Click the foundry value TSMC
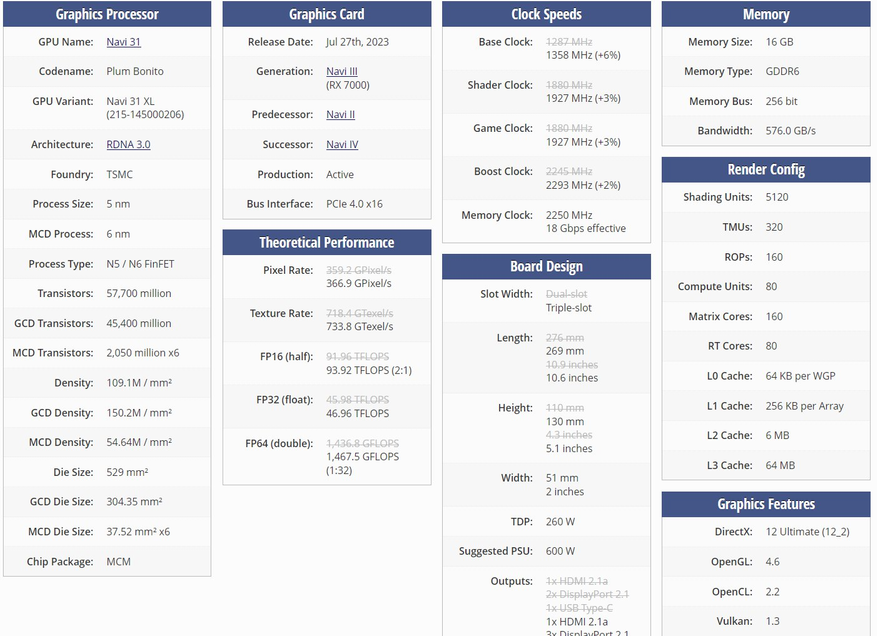Viewport: 877px width, 636px height. click(x=120, y=175)
